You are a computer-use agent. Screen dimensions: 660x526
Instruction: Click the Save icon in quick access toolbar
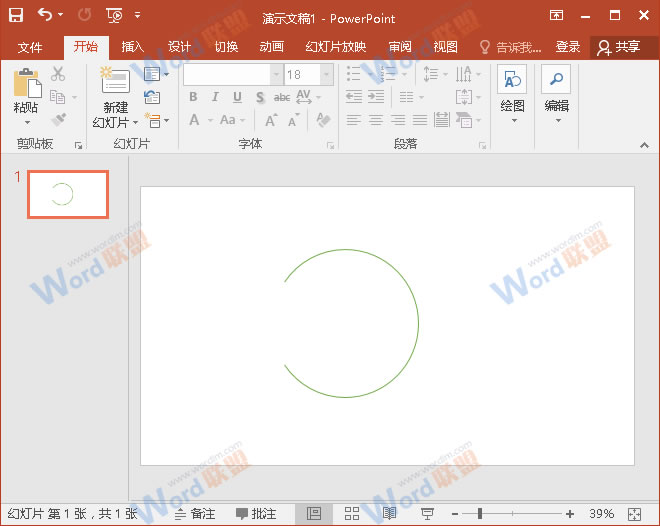(x=16, y=15)
